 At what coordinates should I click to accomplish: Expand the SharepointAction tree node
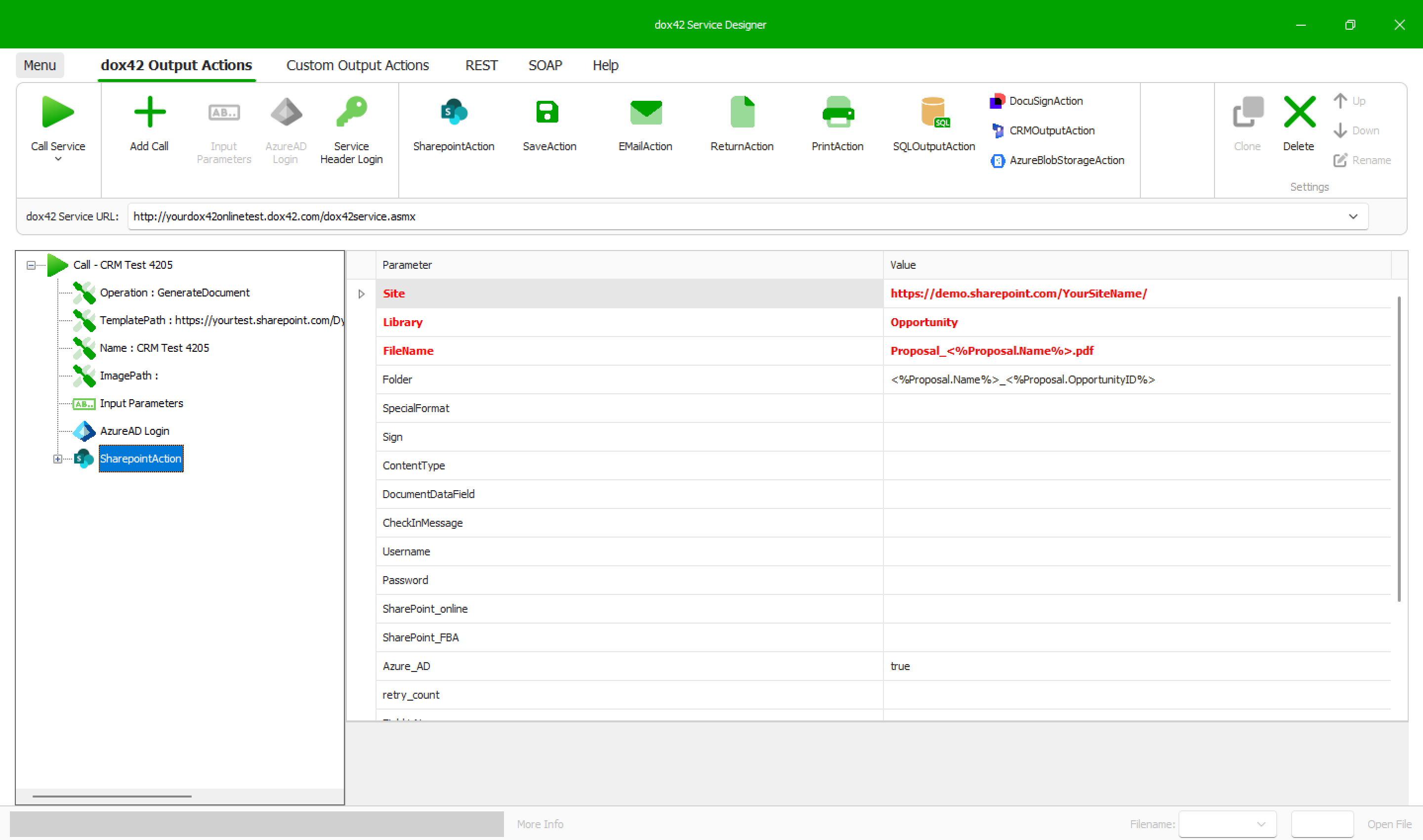click(x=58, y=459)
